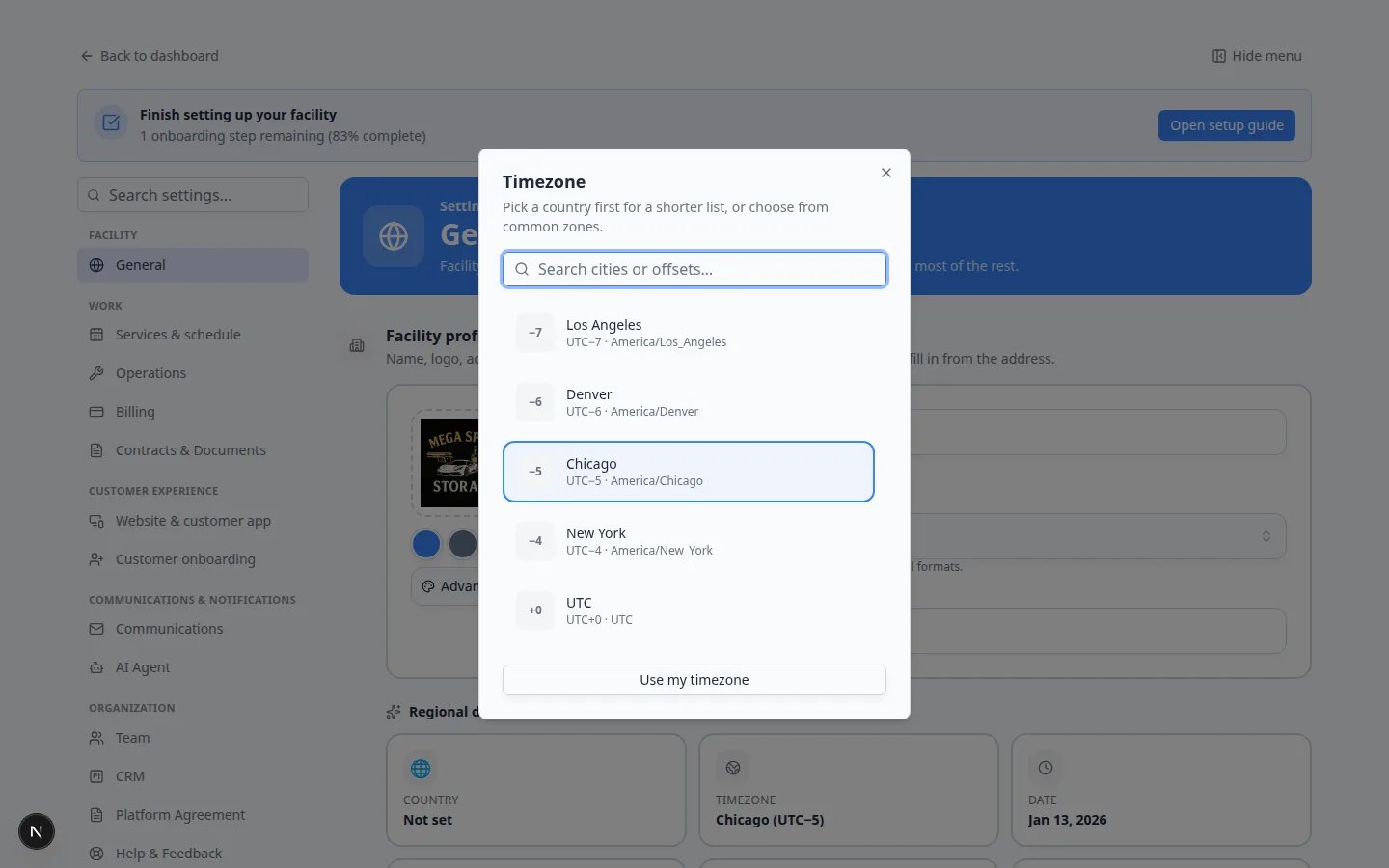The height and width of the screenshot is (868, 1389).
Task: Open General settings in sidebar
Action: tap(193, 265)
